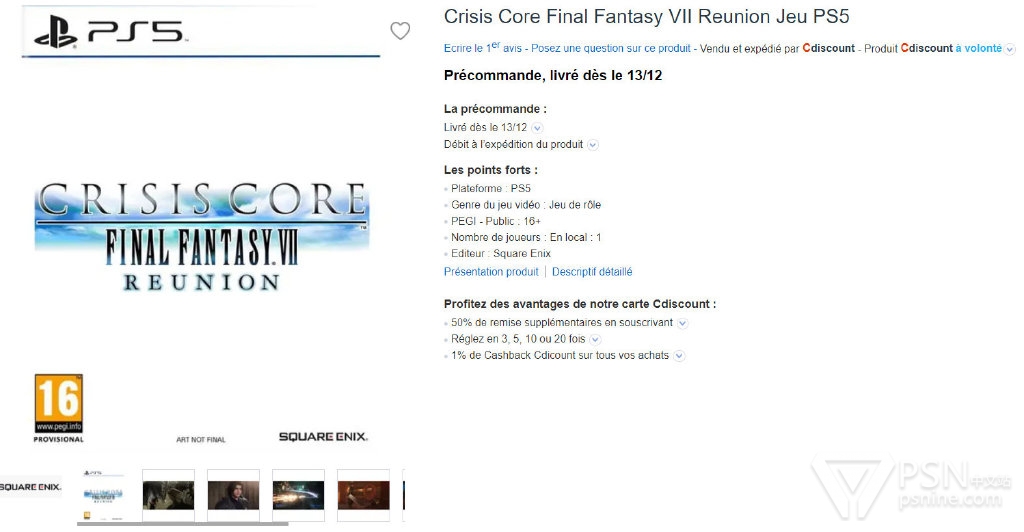Select the orange-toned screenshot thumbnail
Screen dimensions: 1024x532
pyautogui.click(x=364, y=495)
